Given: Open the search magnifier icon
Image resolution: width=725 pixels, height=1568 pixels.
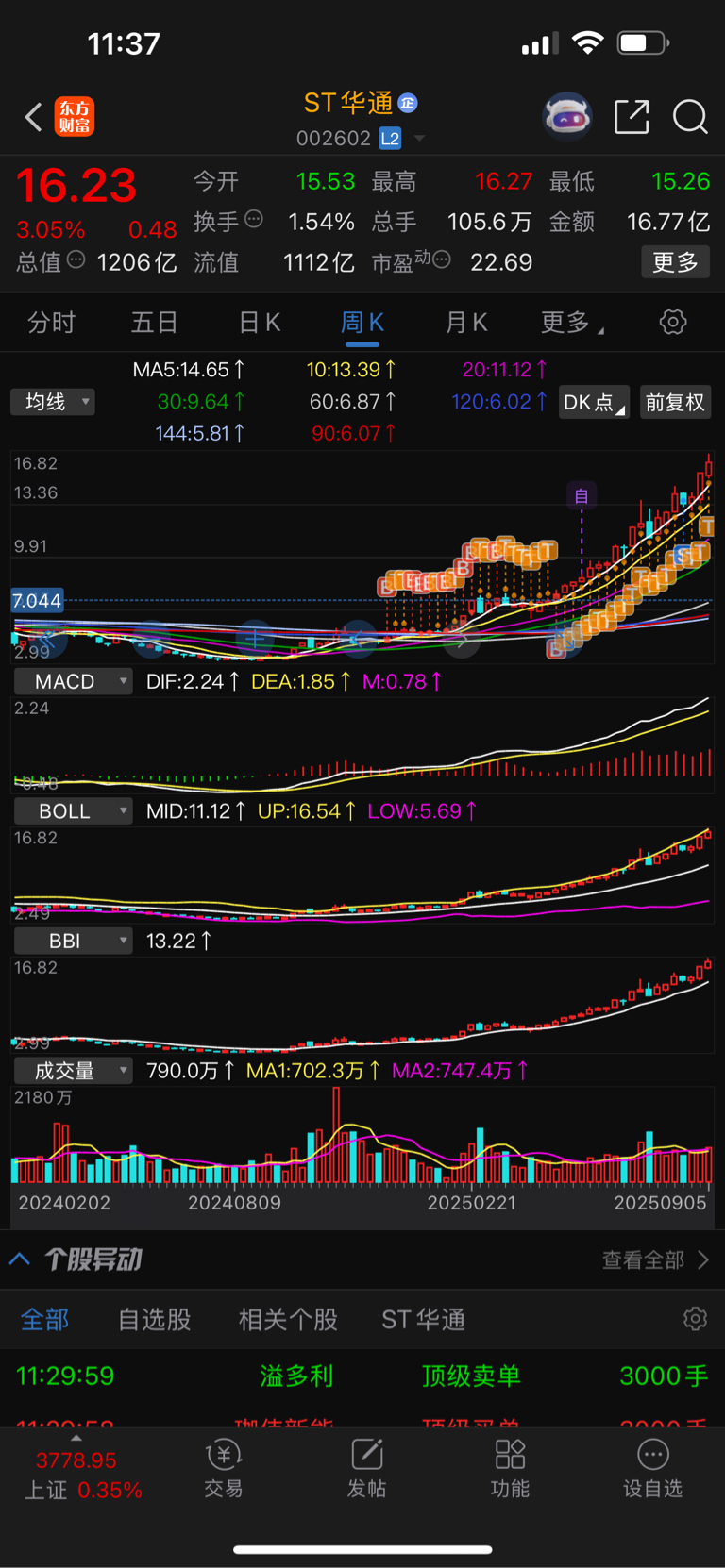Looking at the screenshot, I should click(x=690, y=117).
